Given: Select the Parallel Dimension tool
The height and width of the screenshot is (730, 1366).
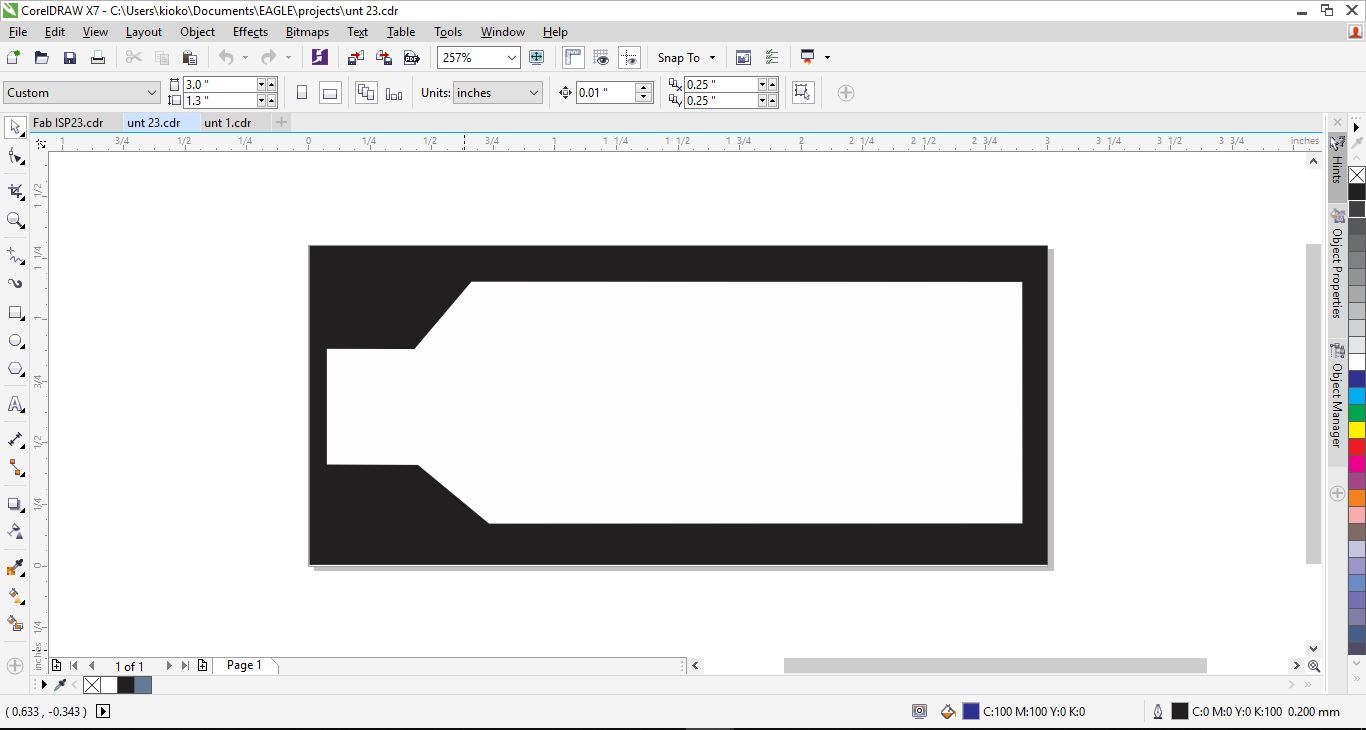Looking at the screenshot, I should pos(15,439).
